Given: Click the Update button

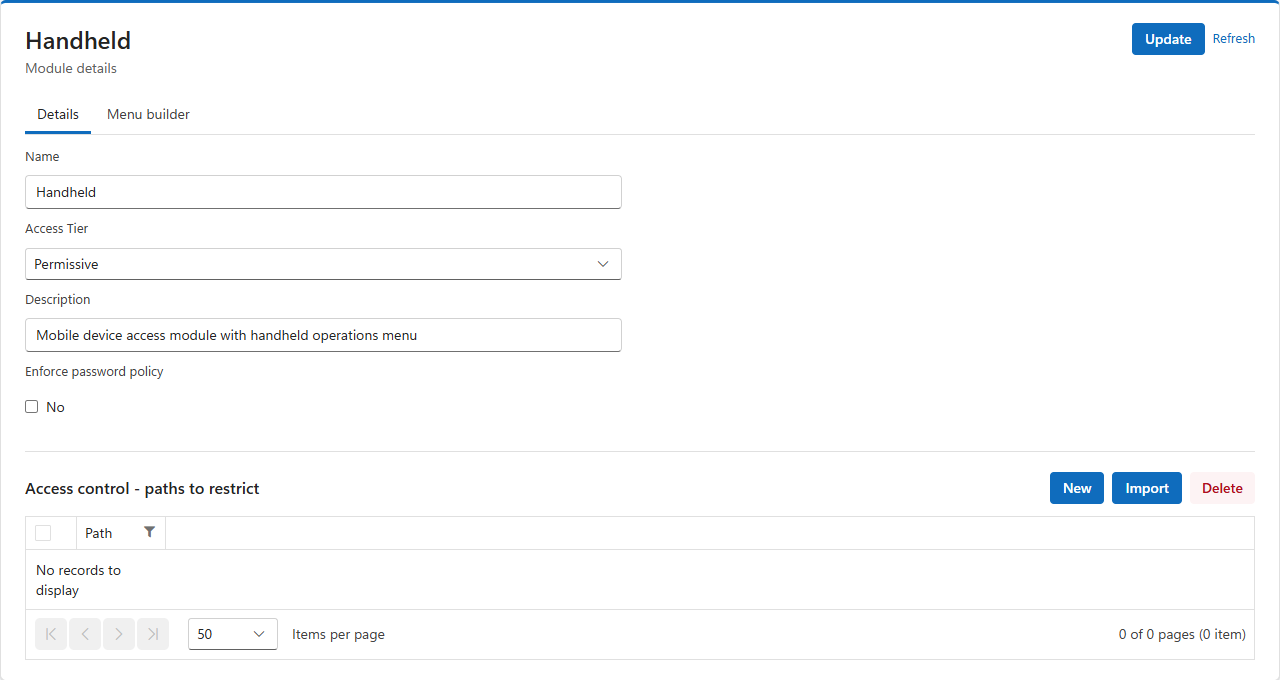Looking at the screenshot, I should [x=1168, y=39].
